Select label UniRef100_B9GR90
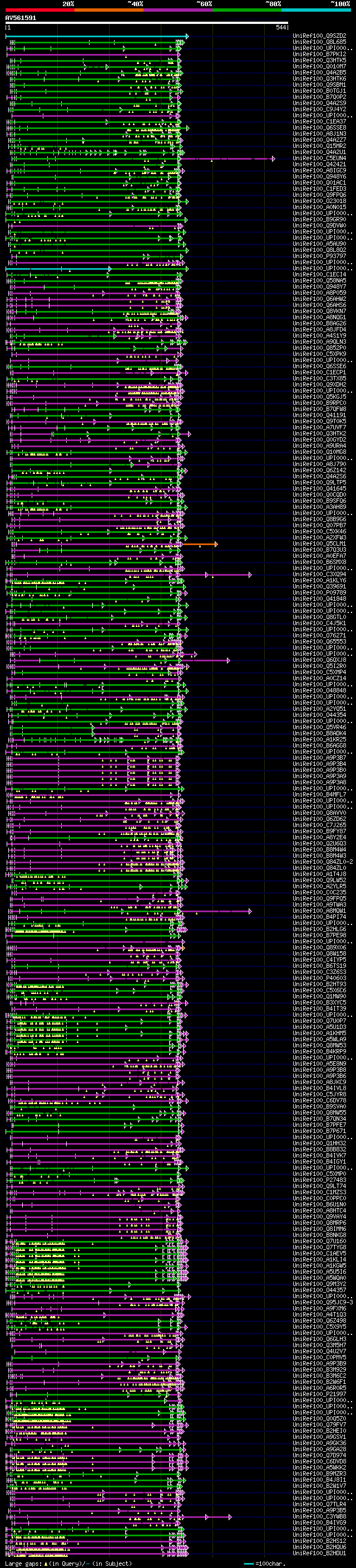356x1568 pixels. (319, 219)
